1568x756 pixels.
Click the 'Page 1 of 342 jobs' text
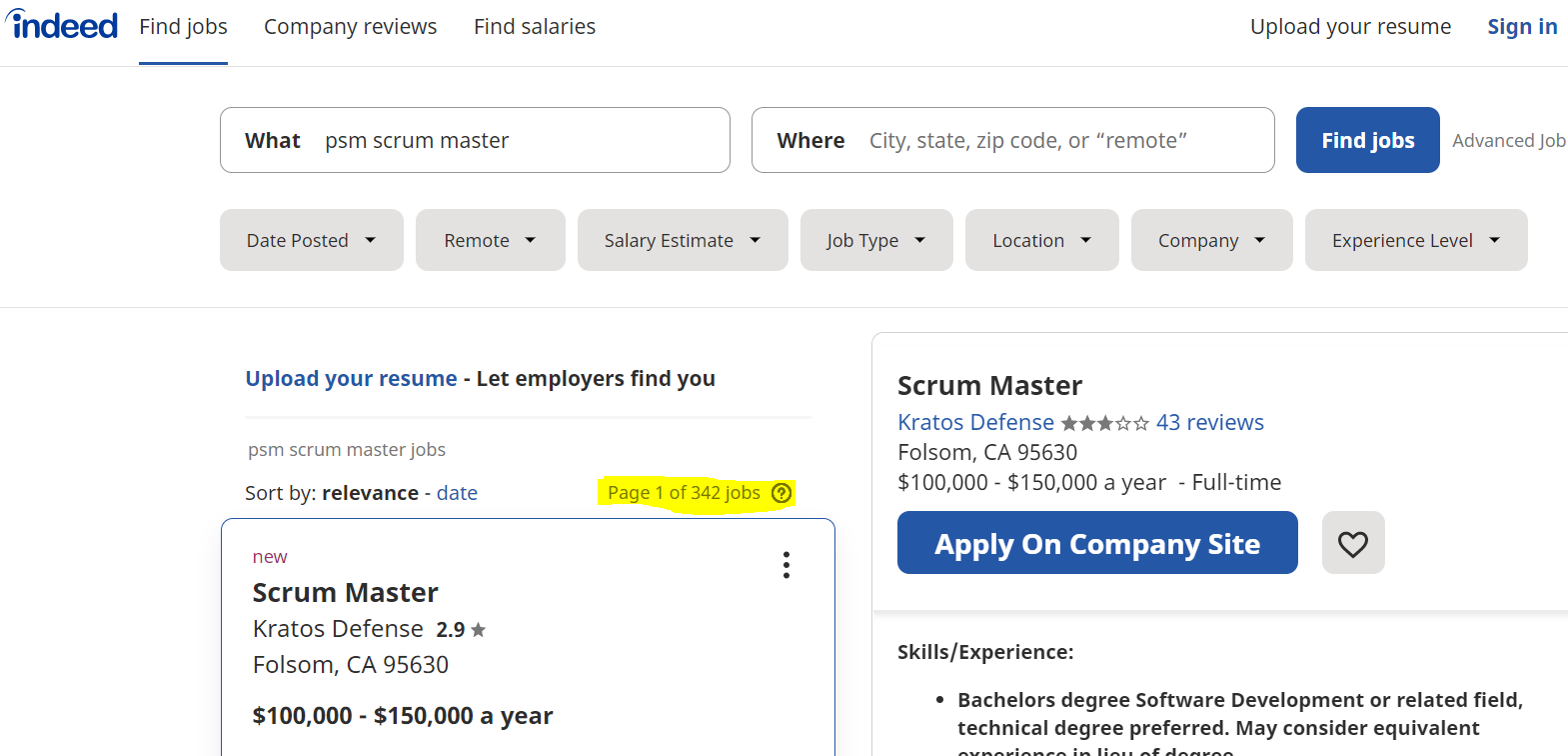pos(684,493)
